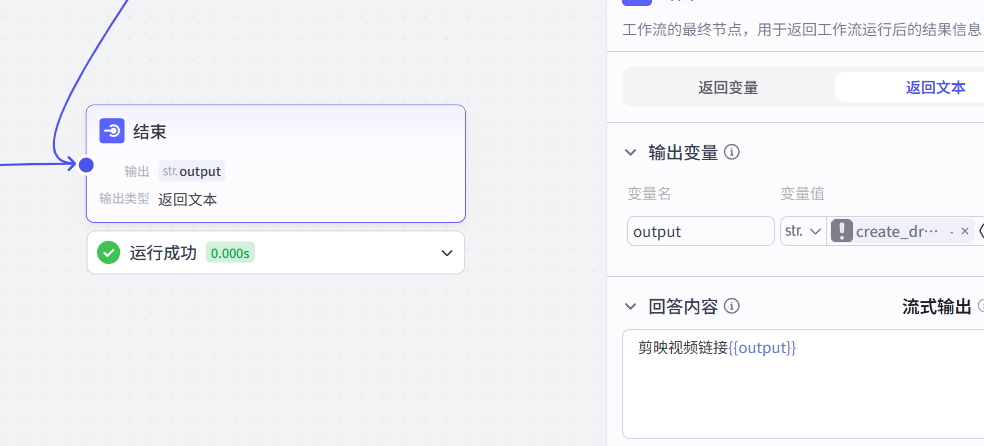Screen dimensions: 984x446
Task: Click the warning icon on create_dr variable
Action: coord(842,231)
